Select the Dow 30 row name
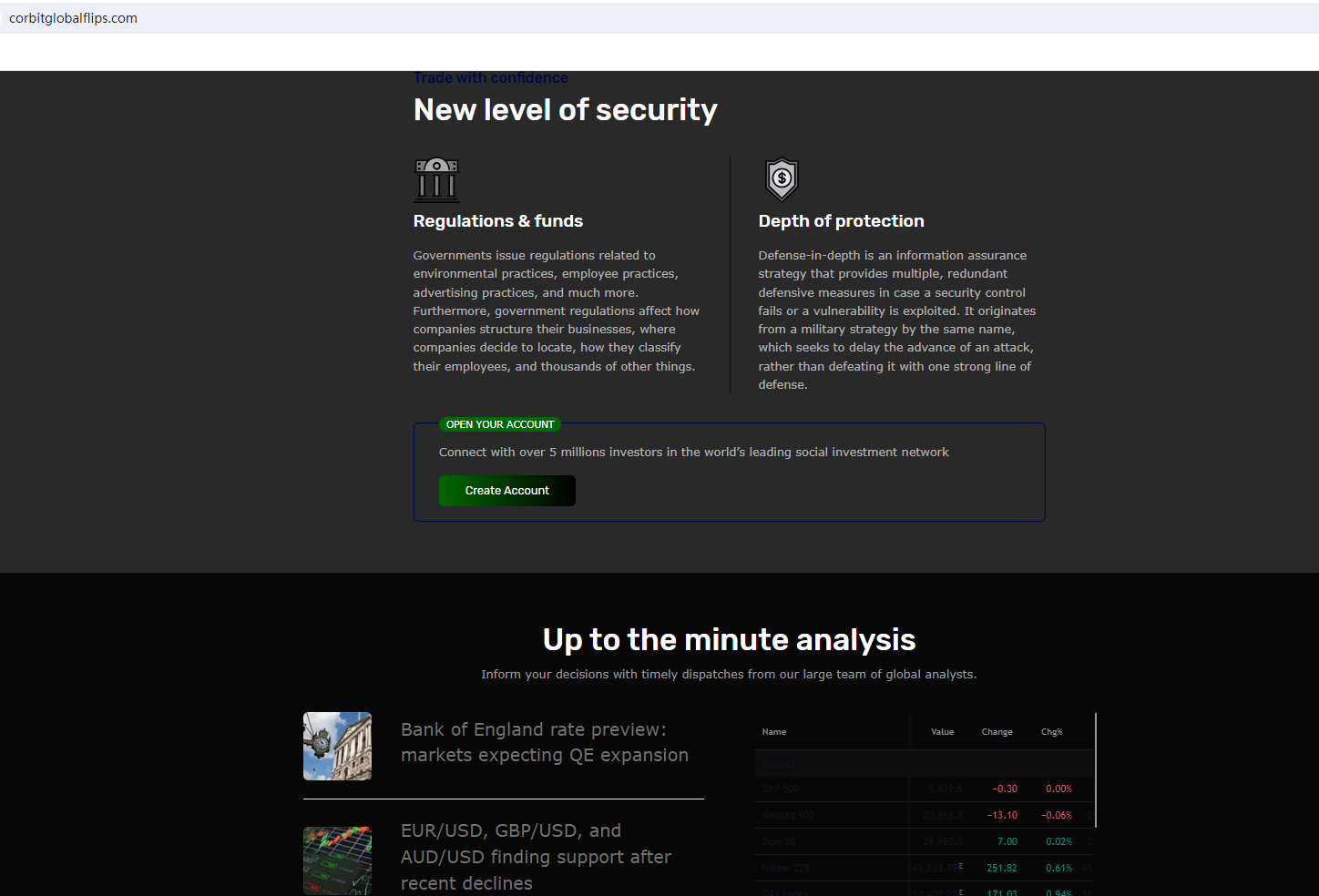This screenshot has width=1319, height=896. click(x=779, y=841)
